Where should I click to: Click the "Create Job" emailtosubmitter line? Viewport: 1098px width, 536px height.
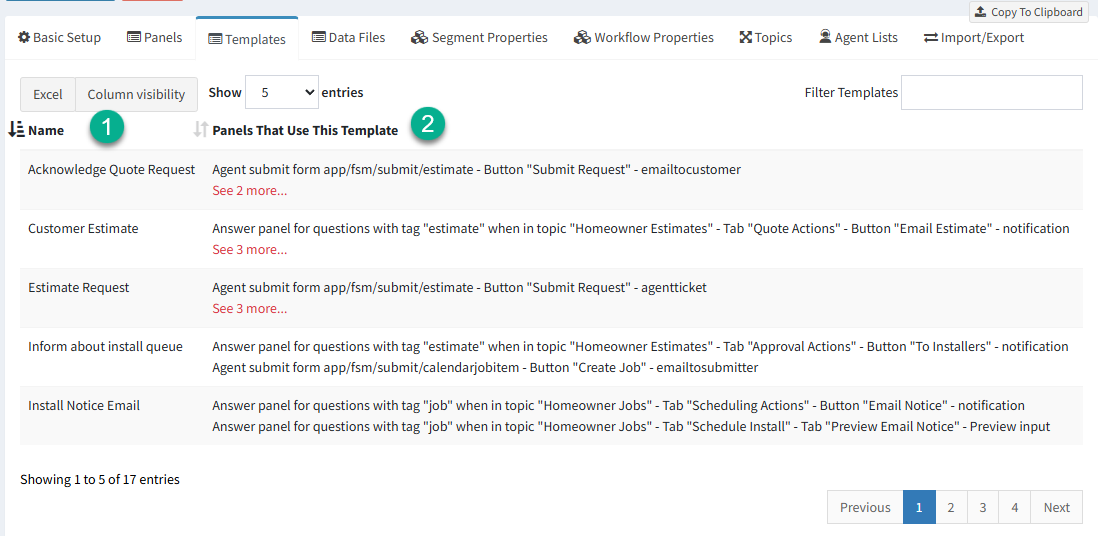pos(487,366)
